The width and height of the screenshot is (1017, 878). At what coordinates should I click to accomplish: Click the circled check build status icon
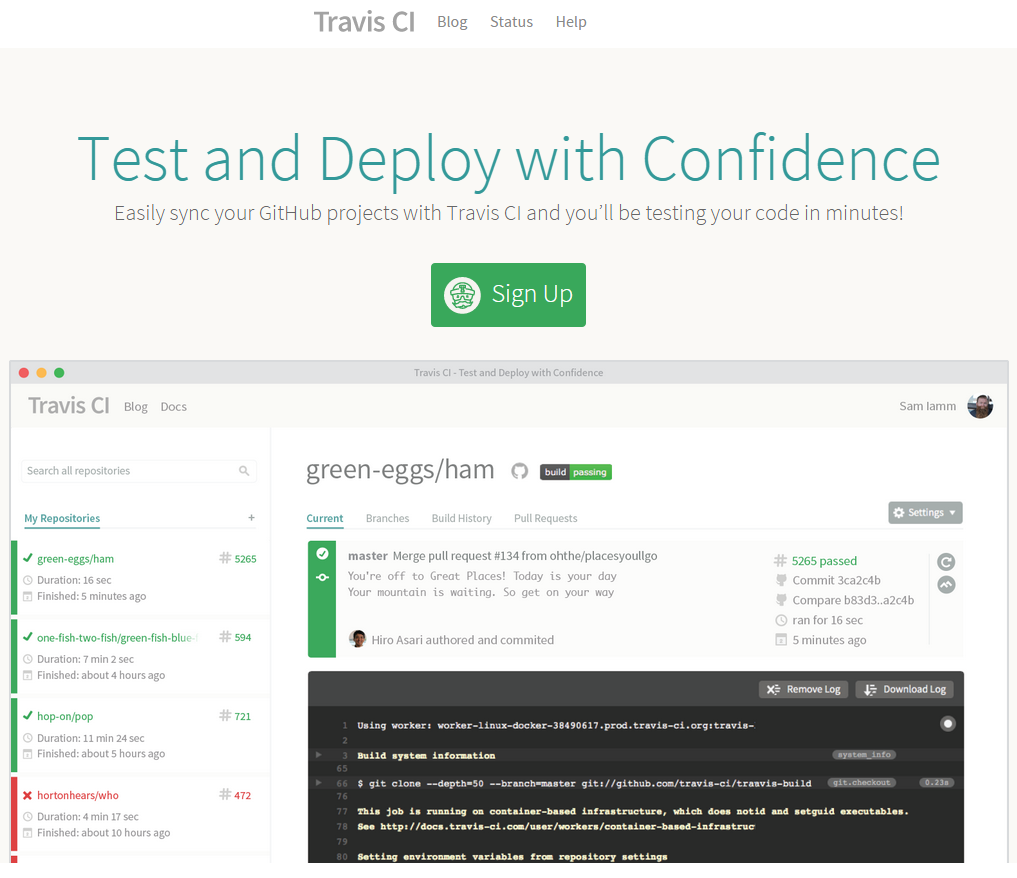(x=322, y=554)
